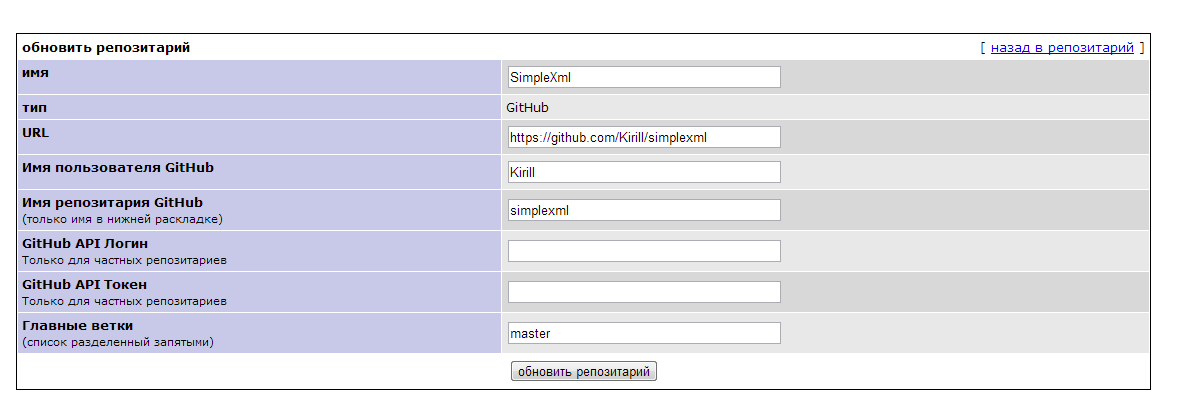Click the Имя репозитария GitHub label

(x=112, y=203)
